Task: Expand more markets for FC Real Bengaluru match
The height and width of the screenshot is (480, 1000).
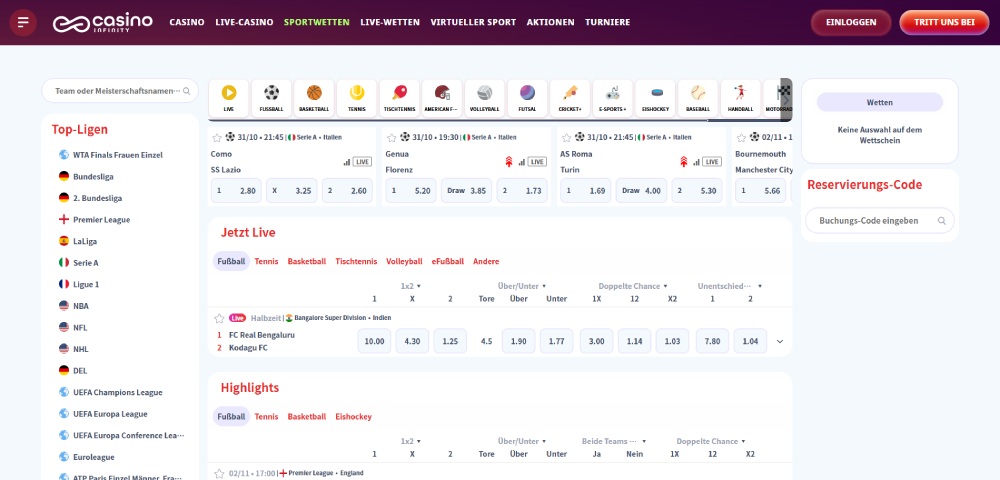Action: pyautogui.click(x=780, y=342)
